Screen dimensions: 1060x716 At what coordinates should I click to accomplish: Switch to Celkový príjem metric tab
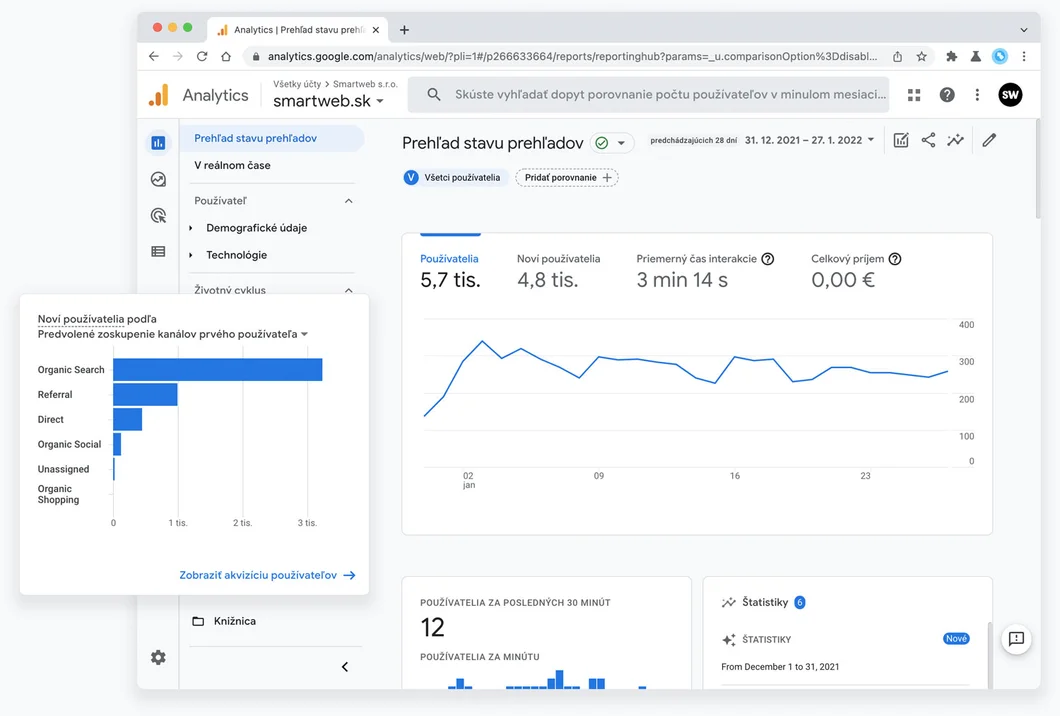[x=856, y=270]
